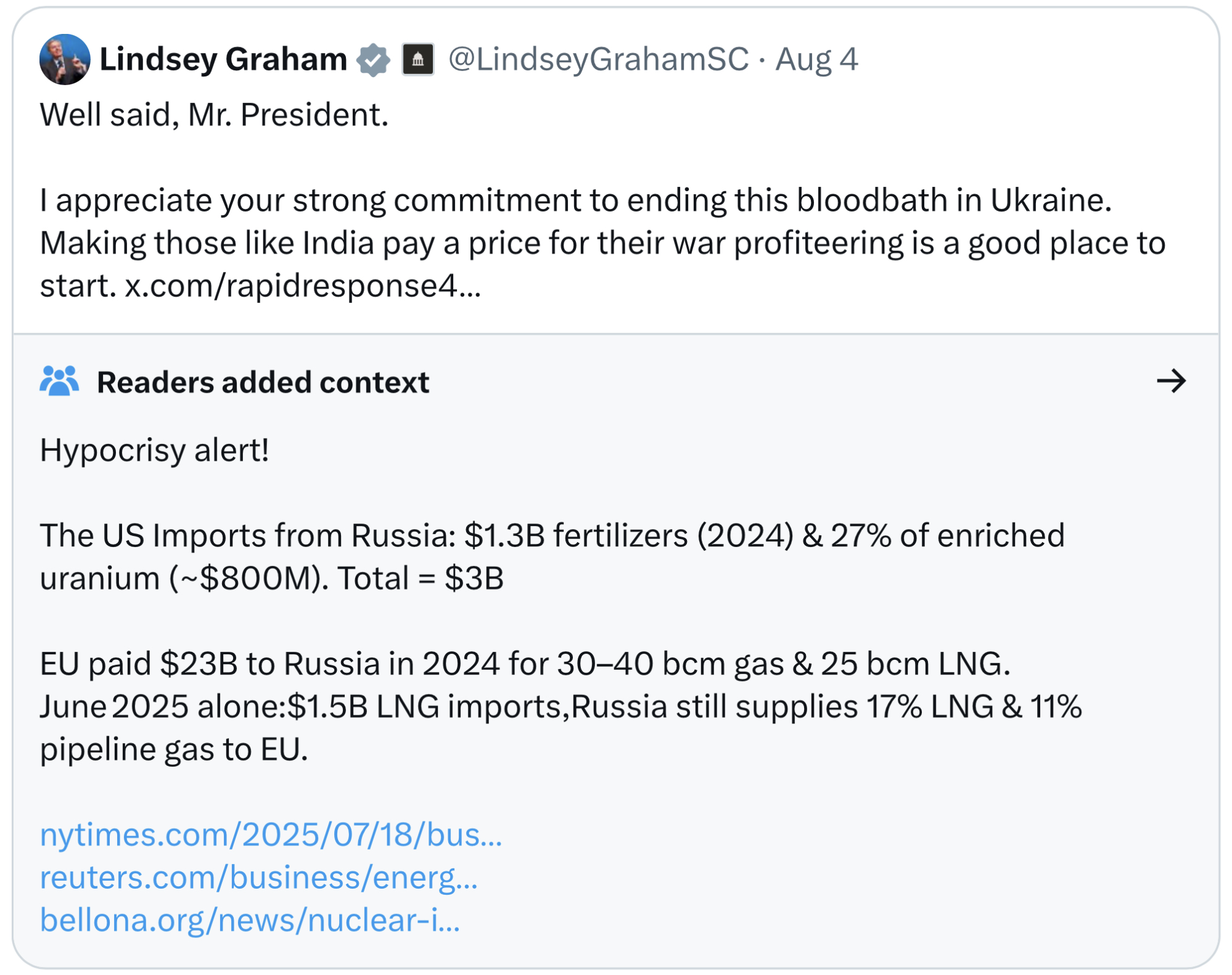Click the verified checkmark badge
The height and width of the screenshot is (975, 1232).
pyautogui.click(x=374, y=60)
